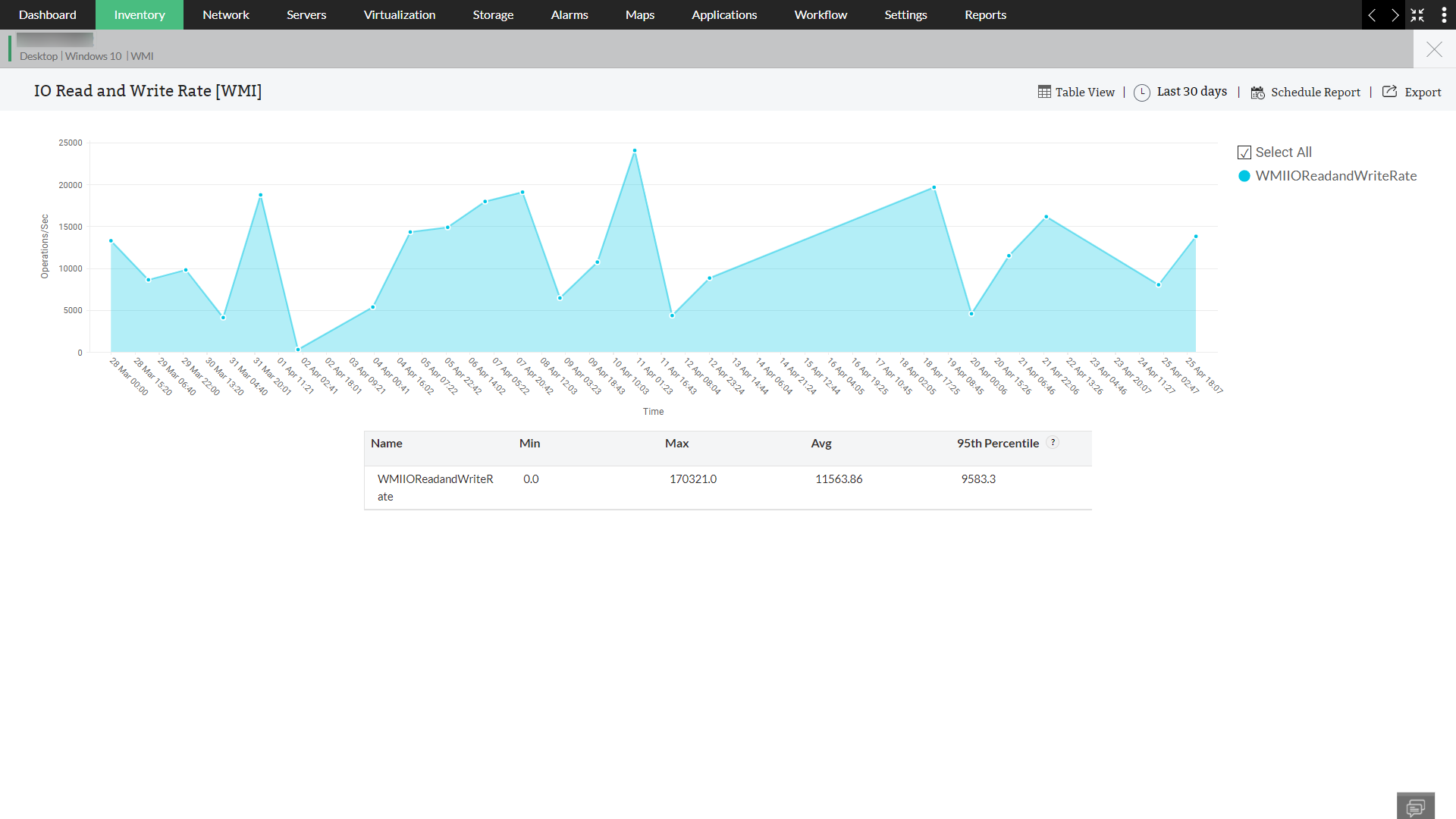
Task: Close the graph panel with X
Action: click(x=1433, y=50)
